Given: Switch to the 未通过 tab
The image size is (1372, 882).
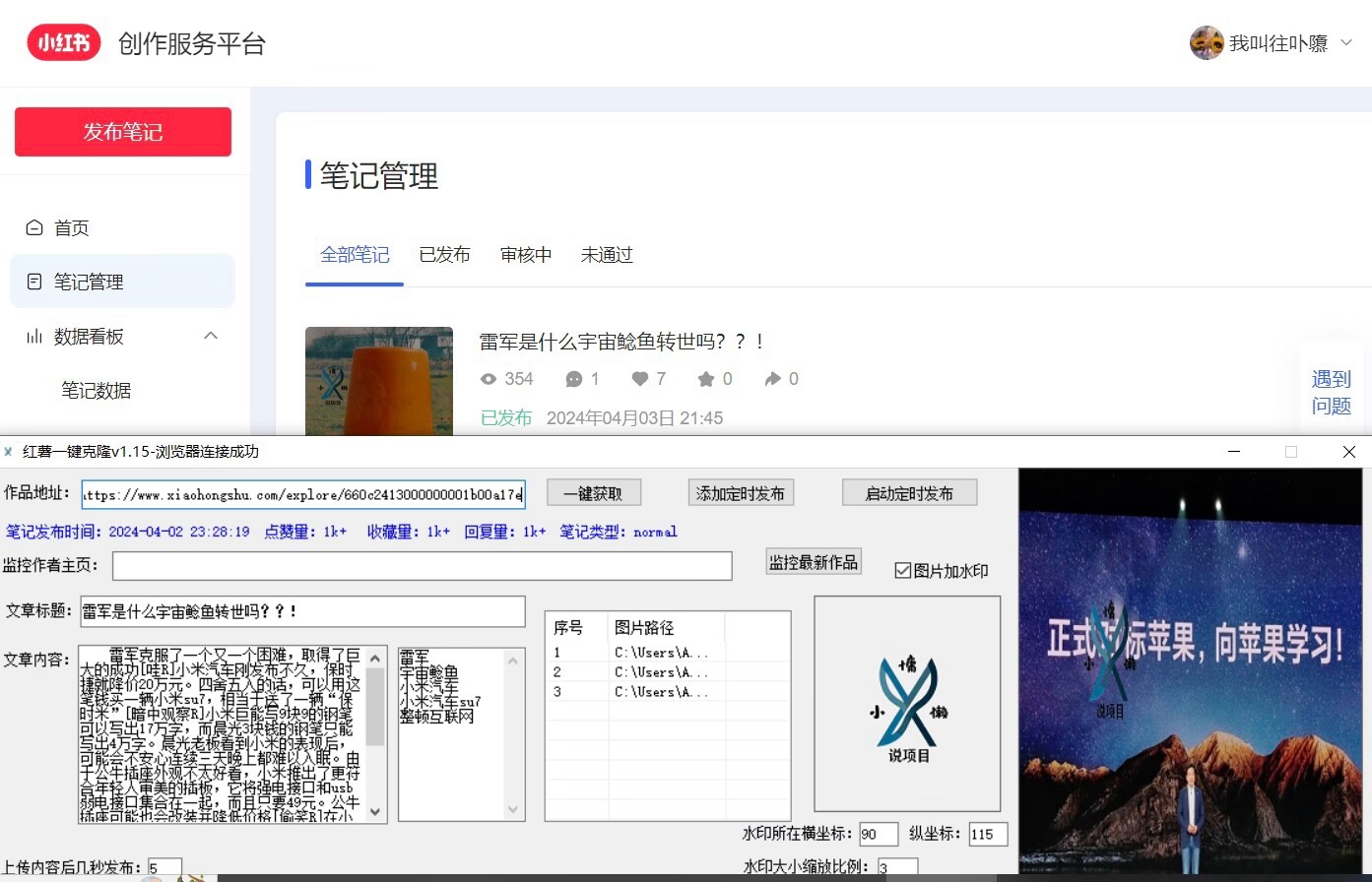Looking at the screenshot, I should point(607,255).
